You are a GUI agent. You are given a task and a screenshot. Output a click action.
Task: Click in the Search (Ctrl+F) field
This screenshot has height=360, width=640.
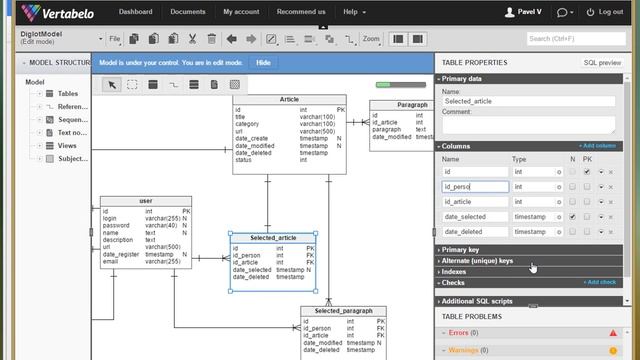point(576,39)
